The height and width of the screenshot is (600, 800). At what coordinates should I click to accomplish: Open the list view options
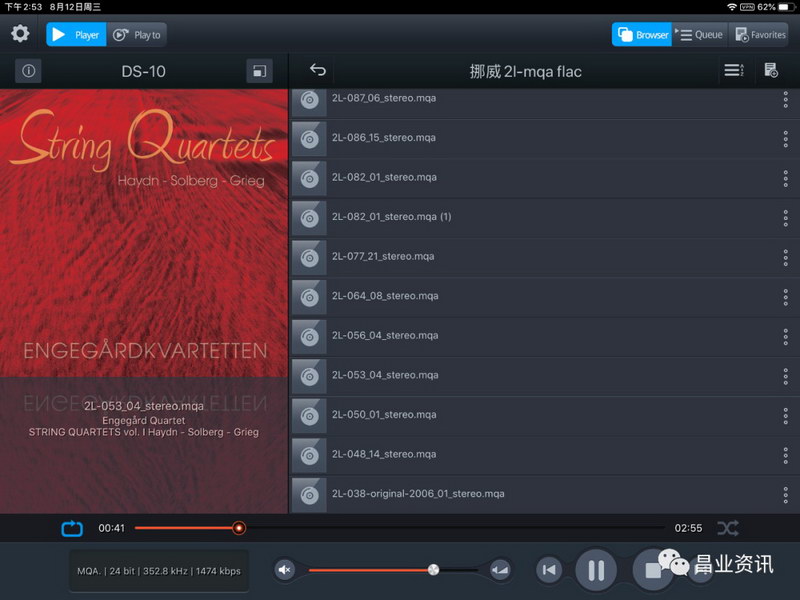tap(734, 70)
